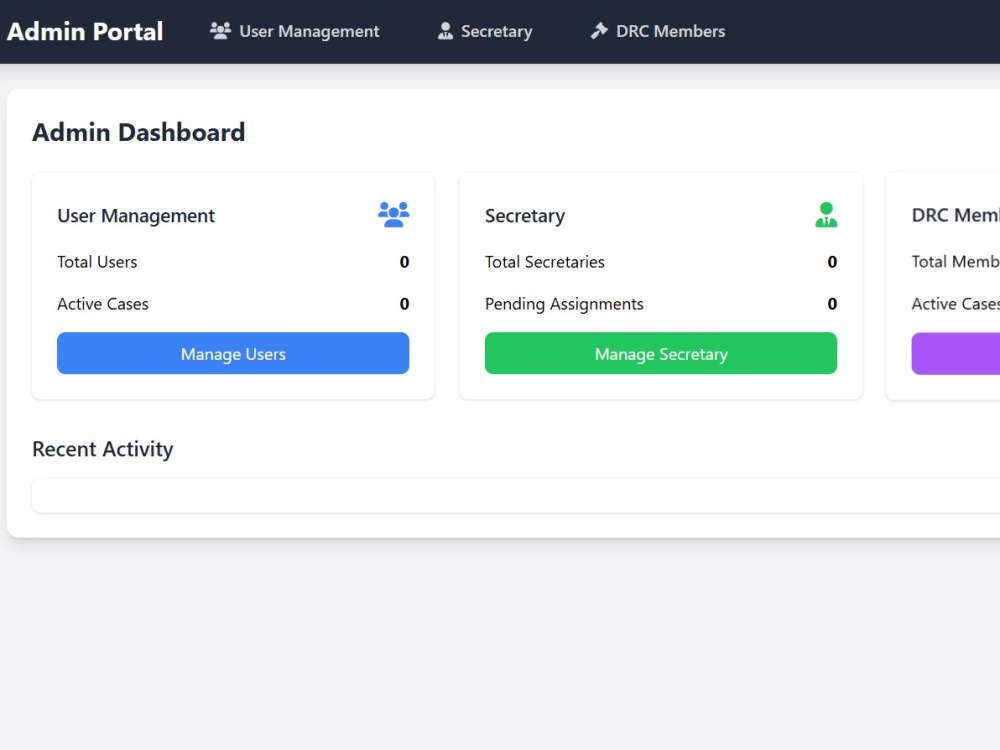
Task: Open the User Management nav item
Action: click(x=295, y=31)
